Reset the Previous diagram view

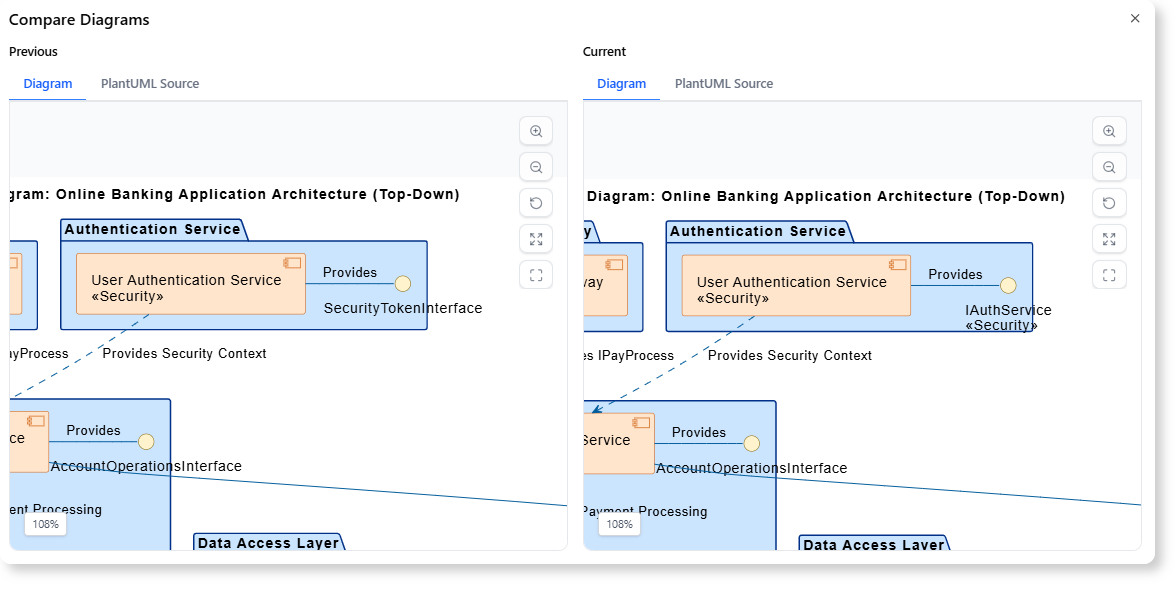pos(536,203)
